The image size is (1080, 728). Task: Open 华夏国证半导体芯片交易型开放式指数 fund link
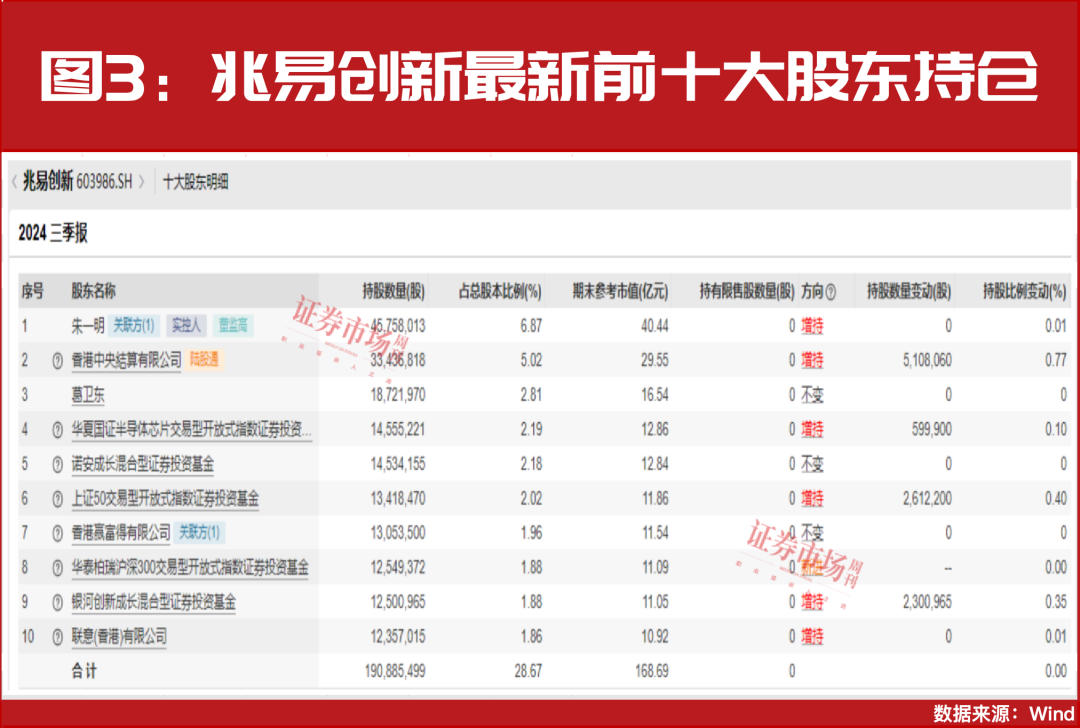191,430
